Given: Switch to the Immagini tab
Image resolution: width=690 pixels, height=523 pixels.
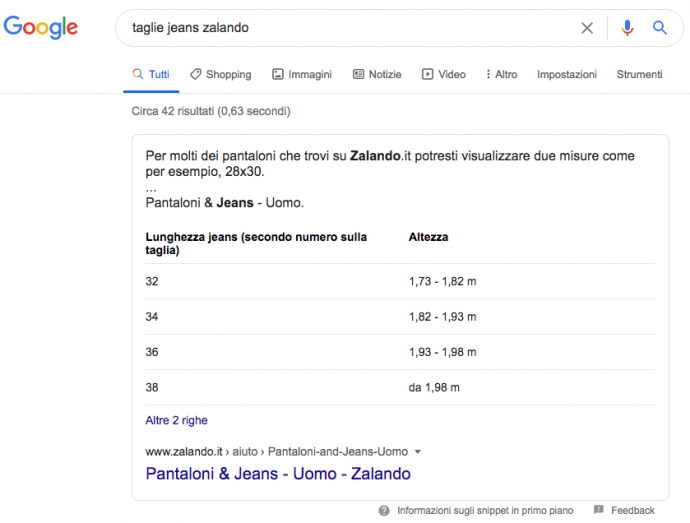Looking at the screenshot, I should pos(302,74).
